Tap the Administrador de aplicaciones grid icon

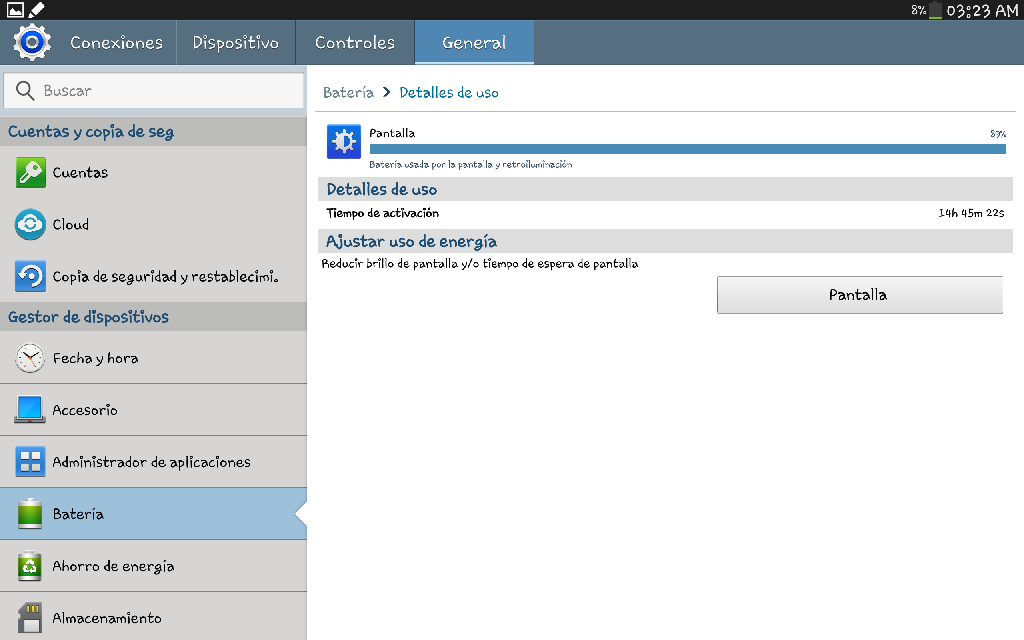tap(31, 462)
